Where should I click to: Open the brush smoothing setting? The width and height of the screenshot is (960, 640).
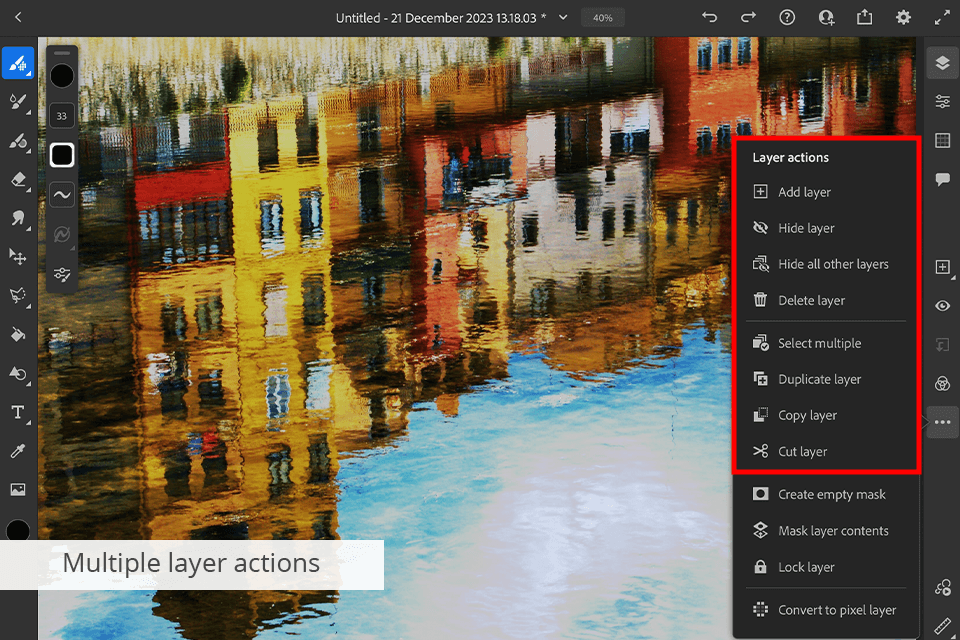pyautogui.click(x=62, y=195)
